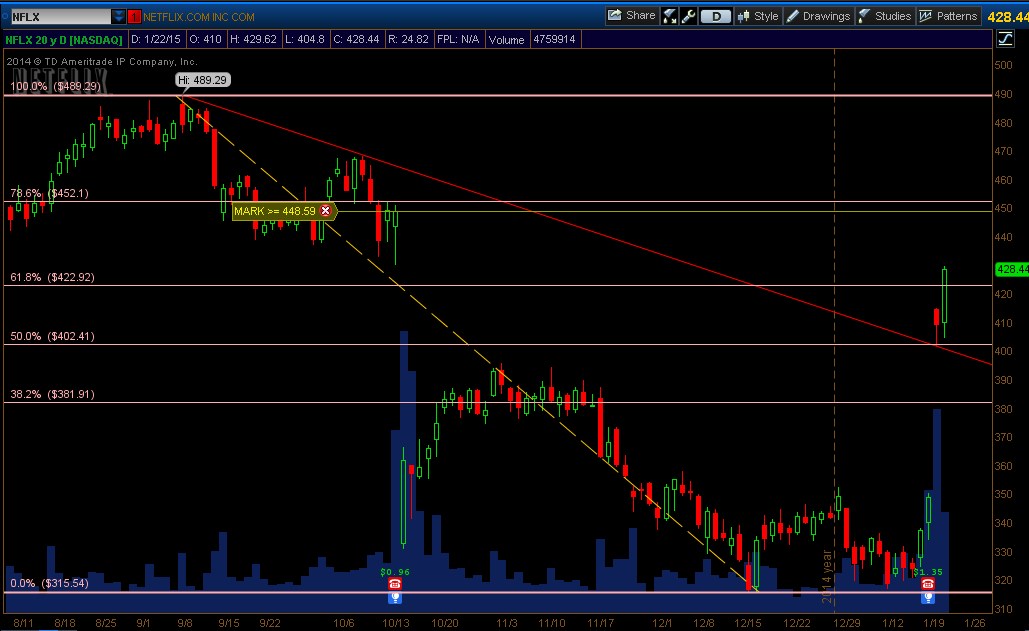Image resolution: width=1029 pixels, height=631 pixels.
Task: Click the R: 24.82 range value
Action: [408, 39]
